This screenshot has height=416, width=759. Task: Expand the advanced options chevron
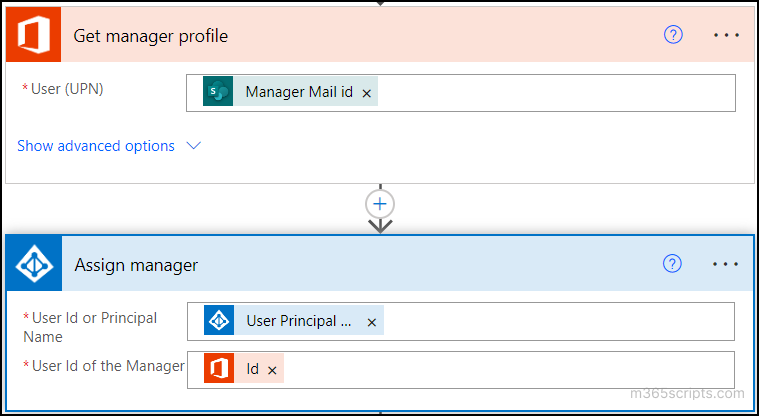[x=194, y=146]
